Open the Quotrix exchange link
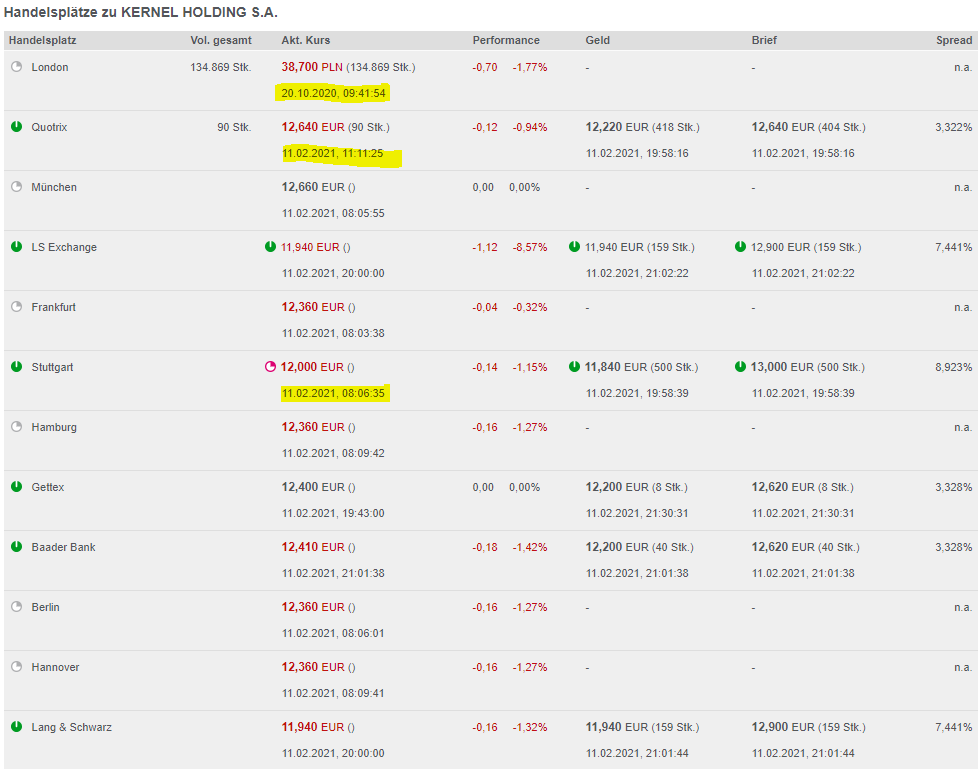Viewport: 979px width, 769px height. [50, 127]
